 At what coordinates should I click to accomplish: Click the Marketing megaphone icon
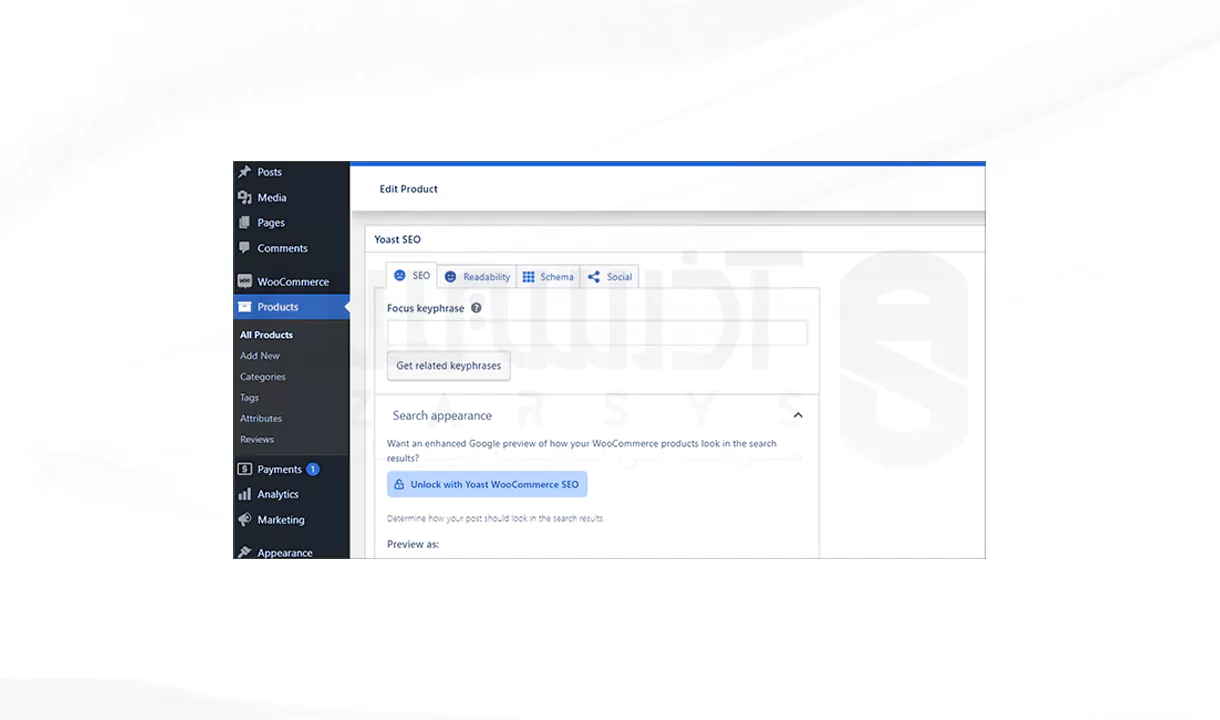coord(244,520)
